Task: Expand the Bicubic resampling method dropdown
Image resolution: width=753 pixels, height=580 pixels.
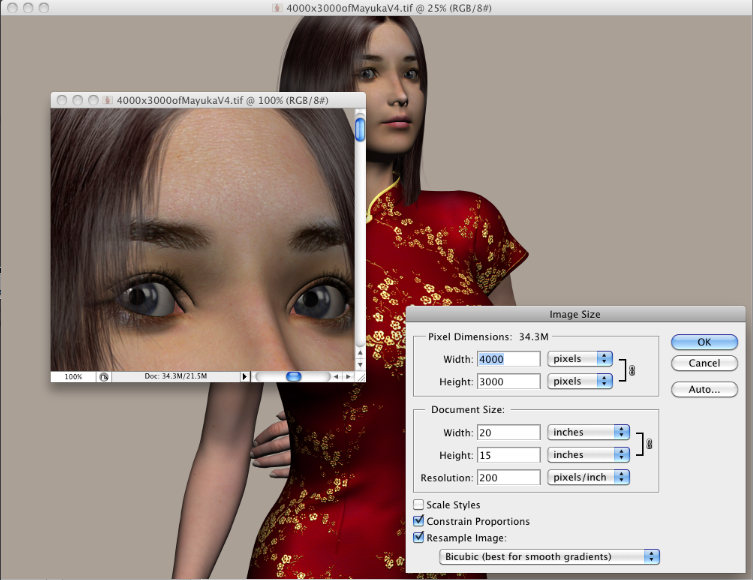Action: tap(550, 556)
